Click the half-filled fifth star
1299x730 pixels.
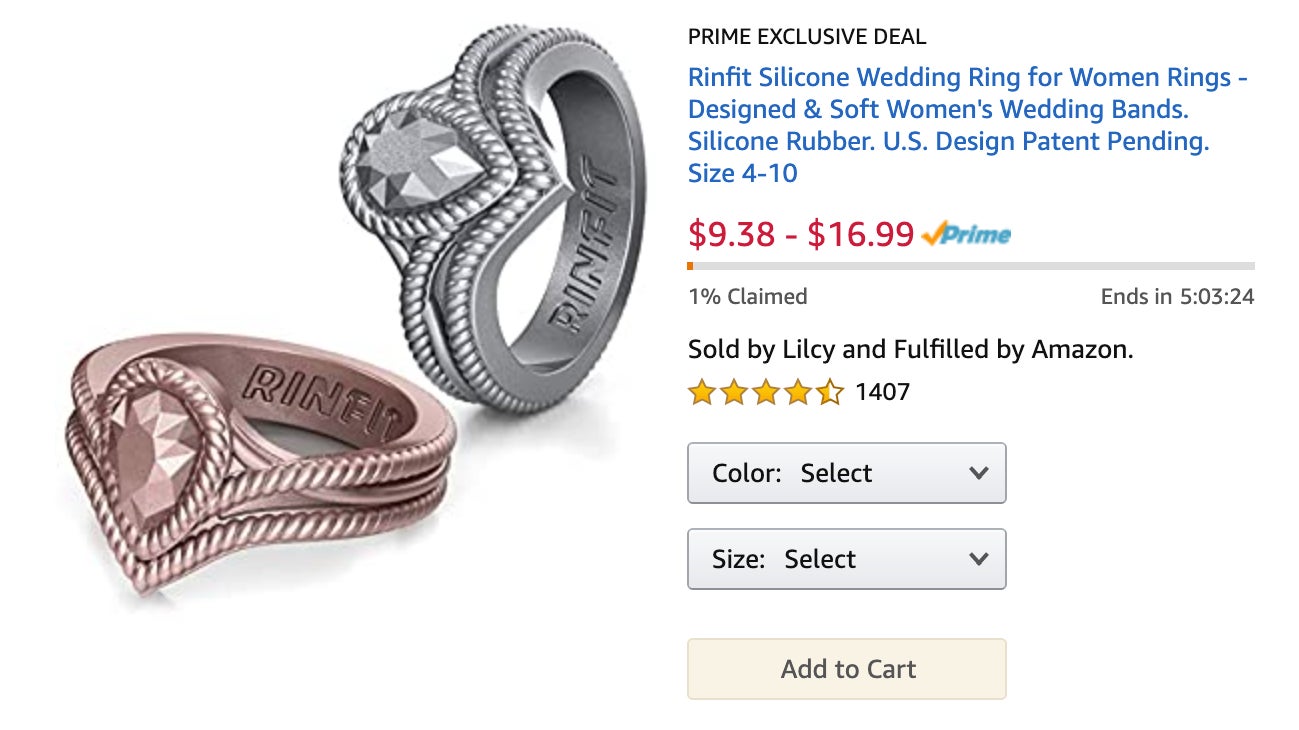[831, 392]
